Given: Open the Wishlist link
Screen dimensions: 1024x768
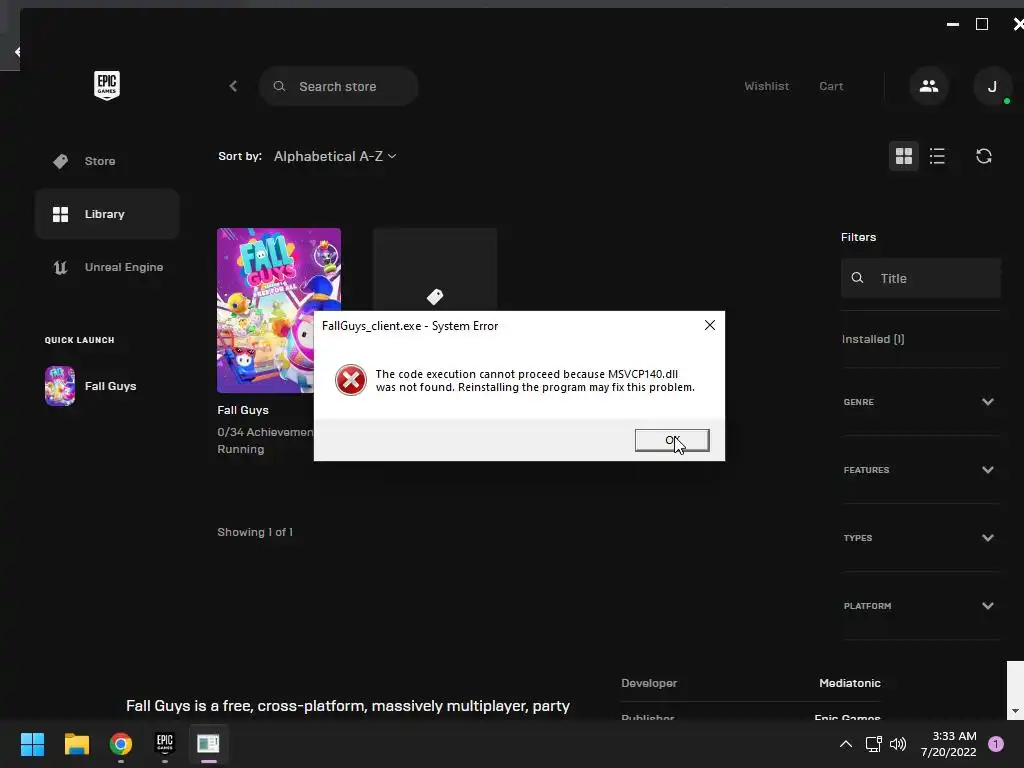Looking at the screenshot, I should tap(766, 86).
